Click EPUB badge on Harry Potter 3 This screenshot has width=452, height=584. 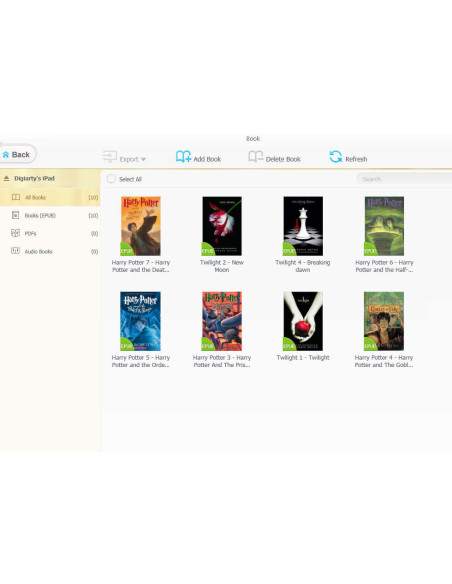207,345
